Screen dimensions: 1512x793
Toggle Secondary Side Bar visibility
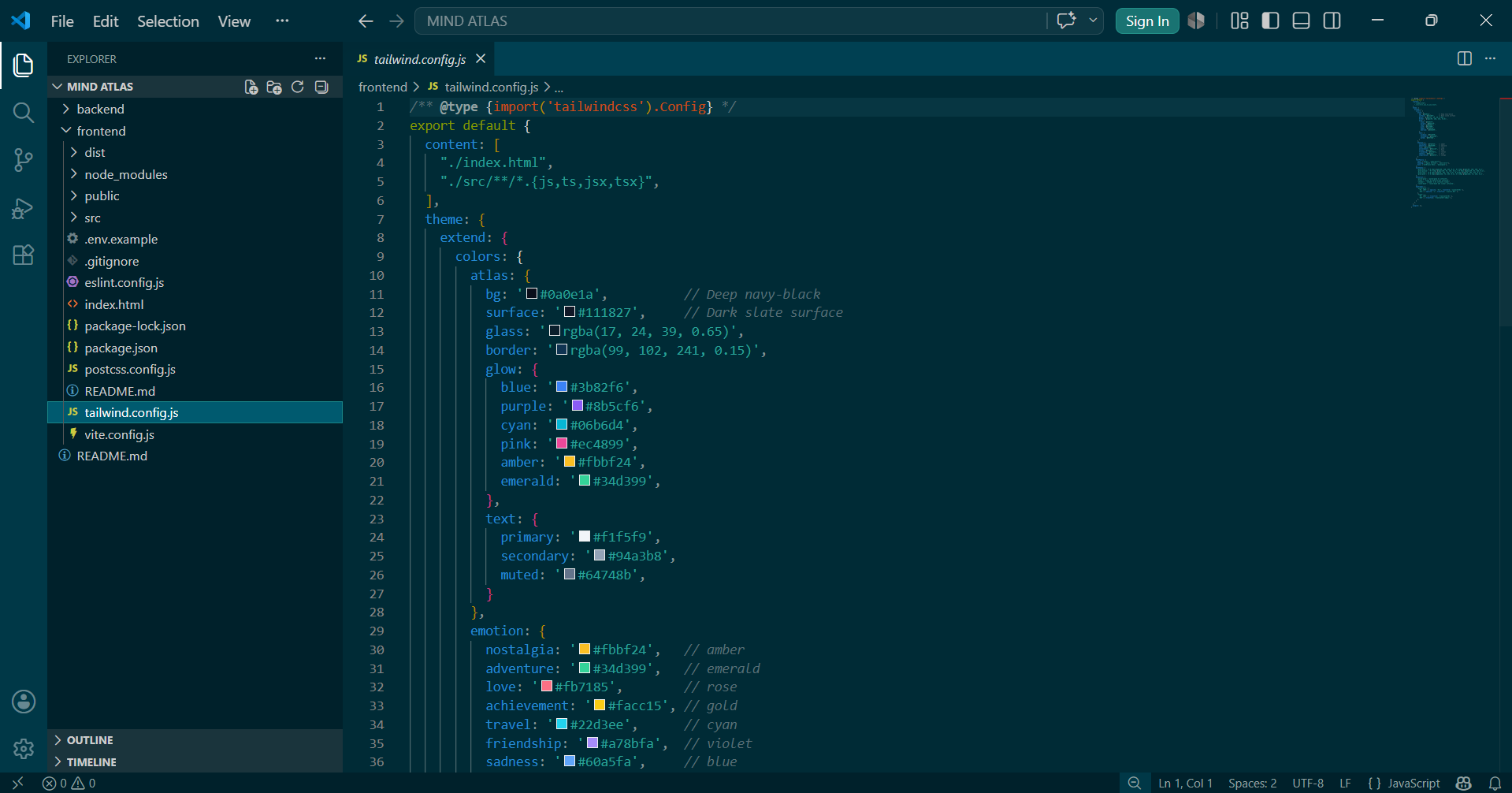[1332, 20]
